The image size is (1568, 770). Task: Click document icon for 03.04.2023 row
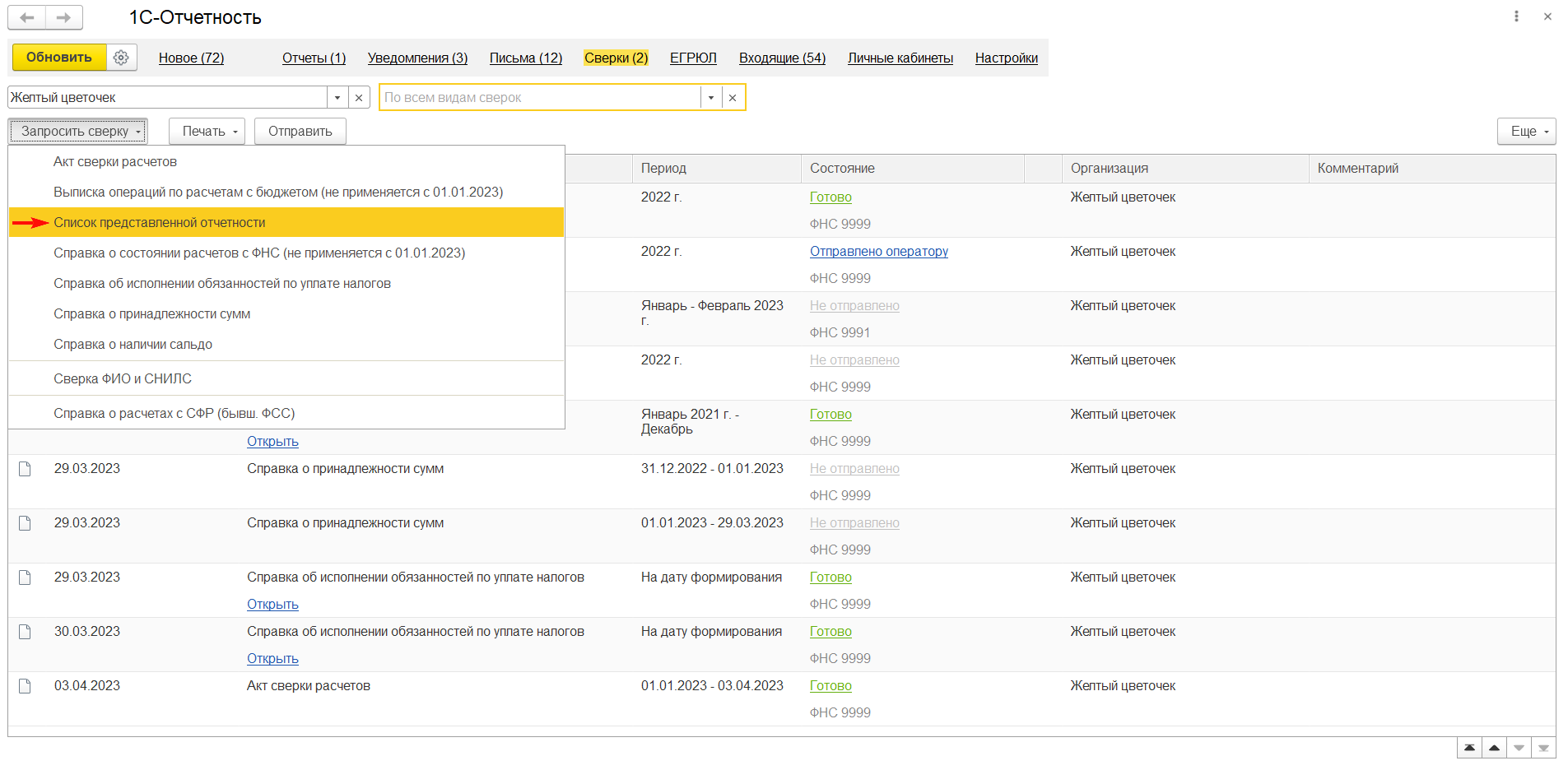coord(25,686)
